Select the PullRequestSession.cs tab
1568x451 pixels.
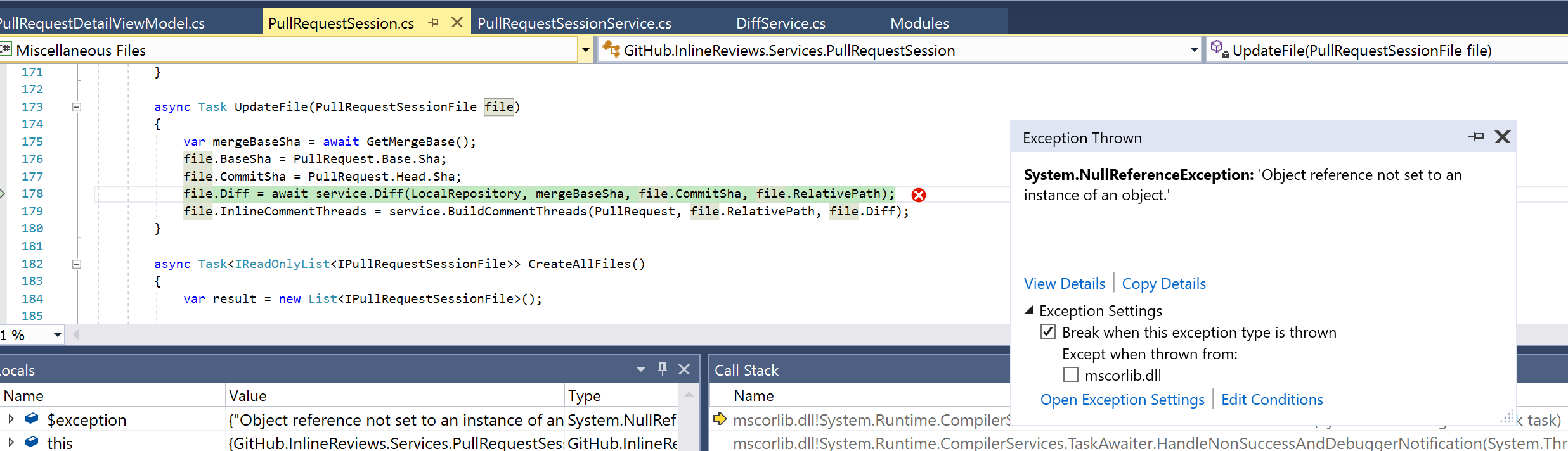(341, 23)
